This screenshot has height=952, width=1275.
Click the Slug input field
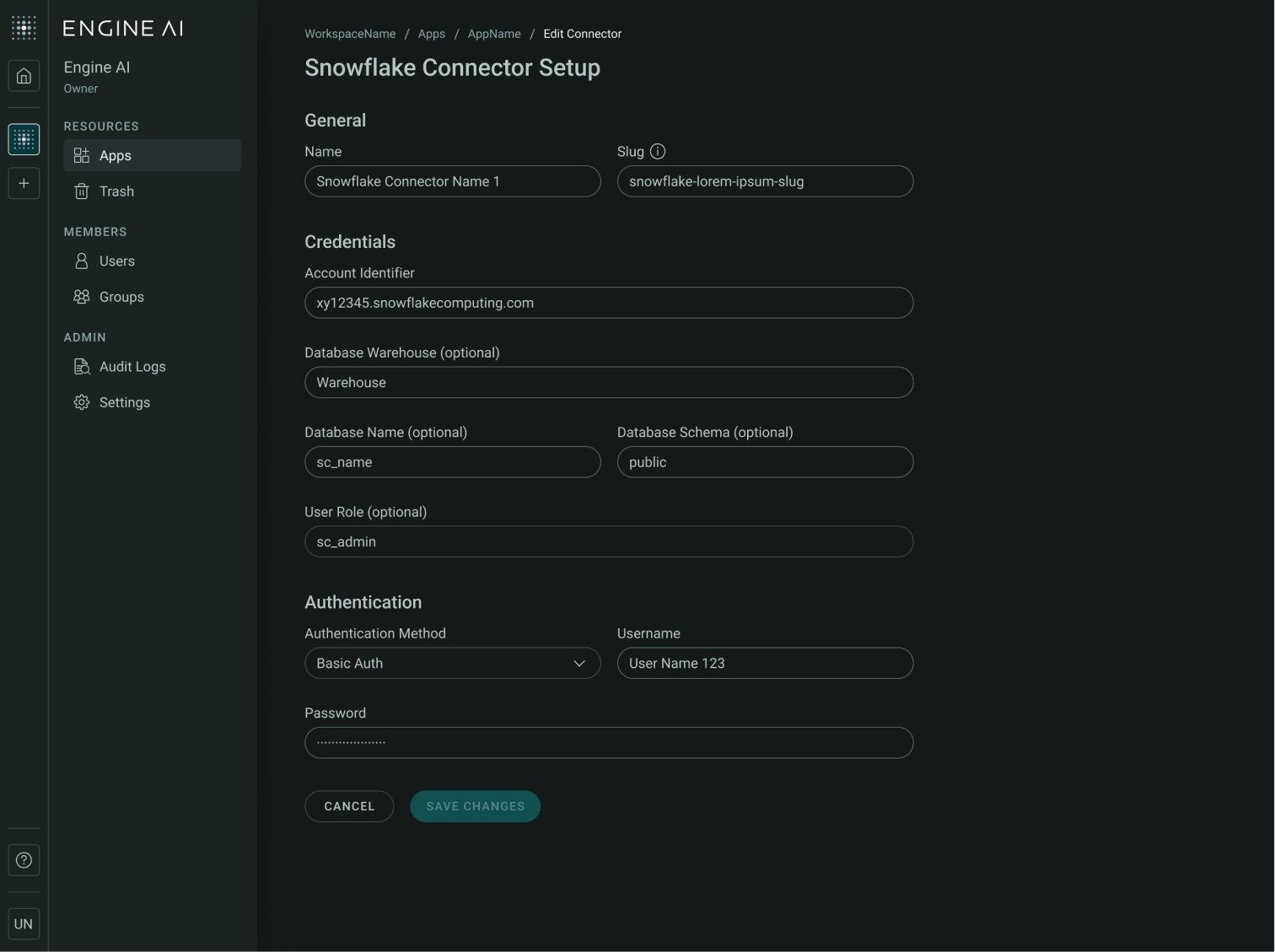click(x=765, y=181)
